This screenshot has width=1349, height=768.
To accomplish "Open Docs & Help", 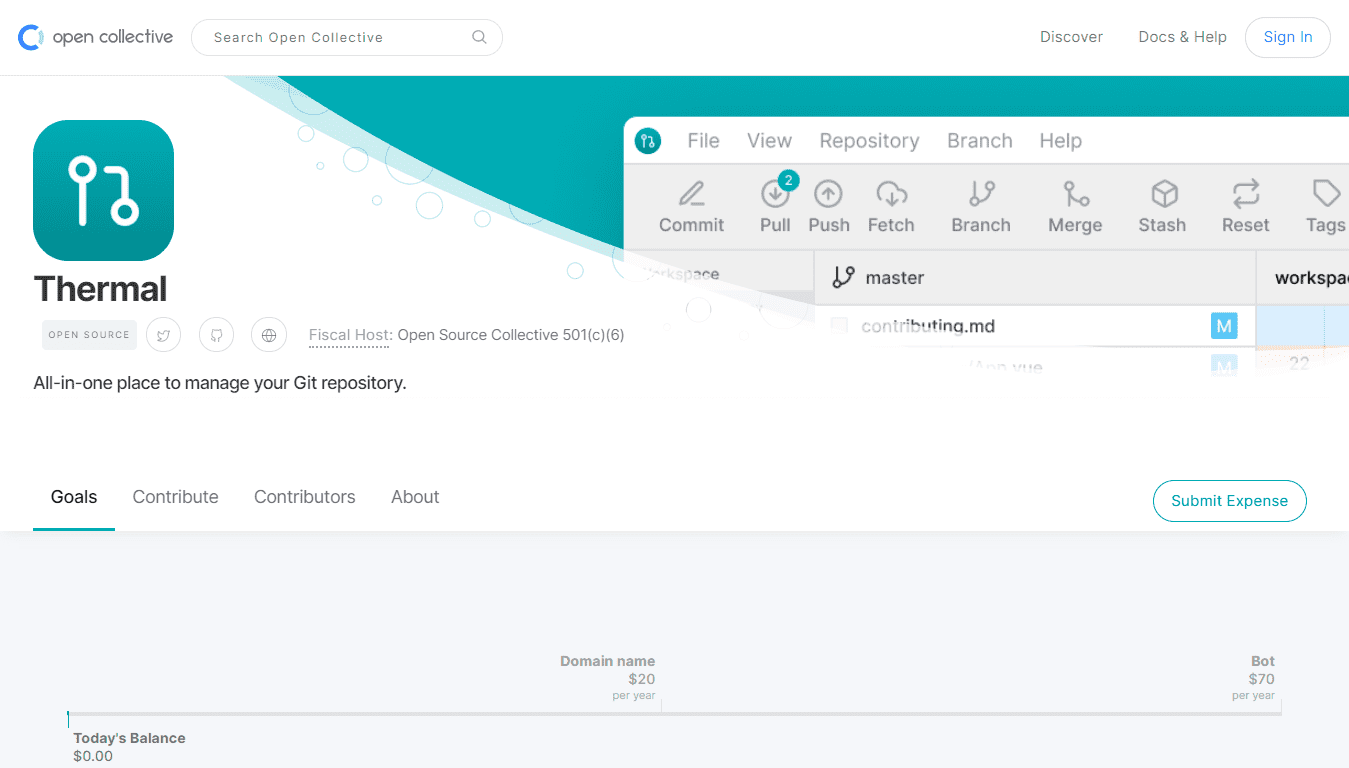I will coord(1182,37).
